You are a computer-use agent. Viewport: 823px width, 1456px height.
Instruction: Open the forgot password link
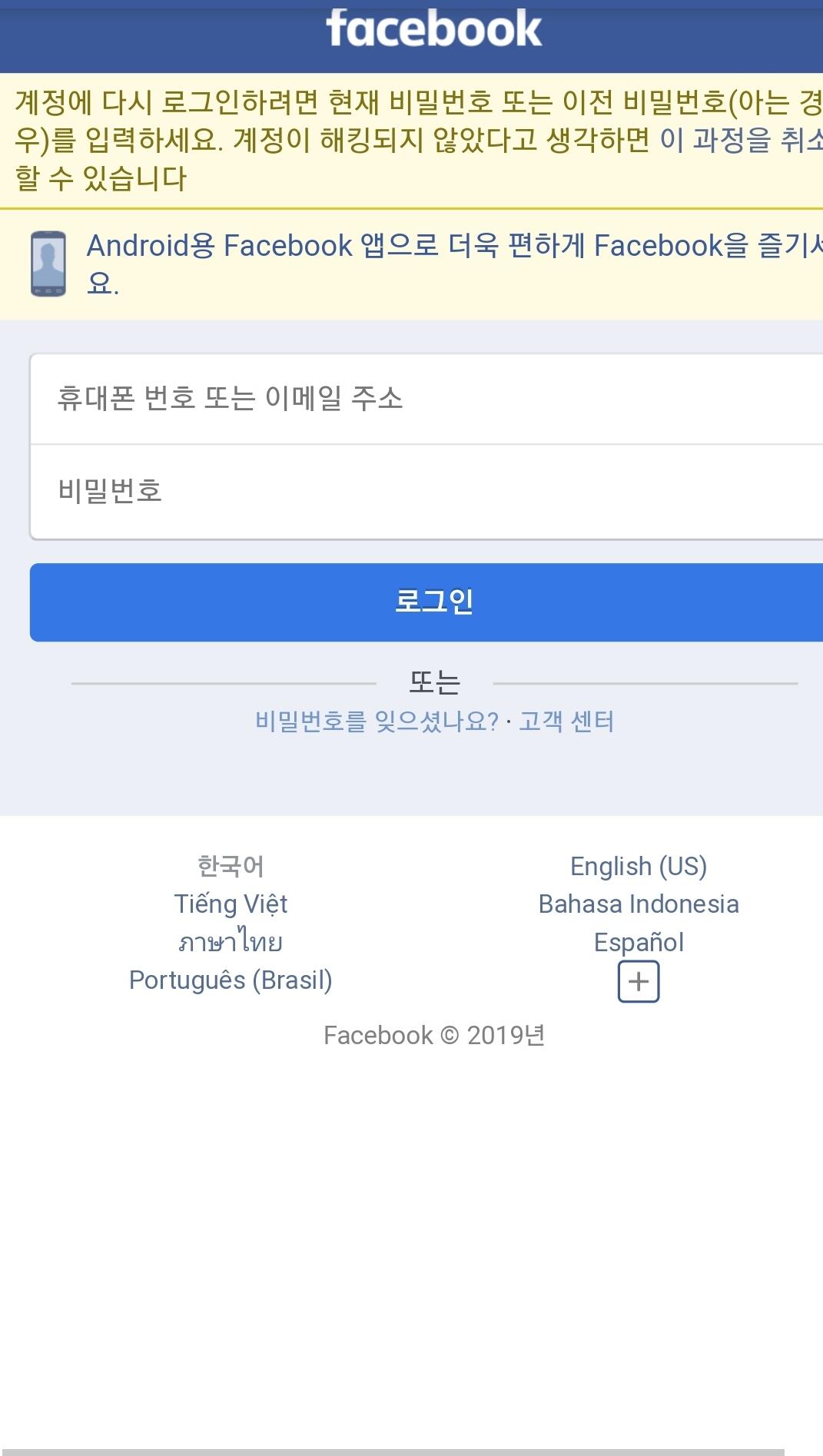tap(377, 721)
